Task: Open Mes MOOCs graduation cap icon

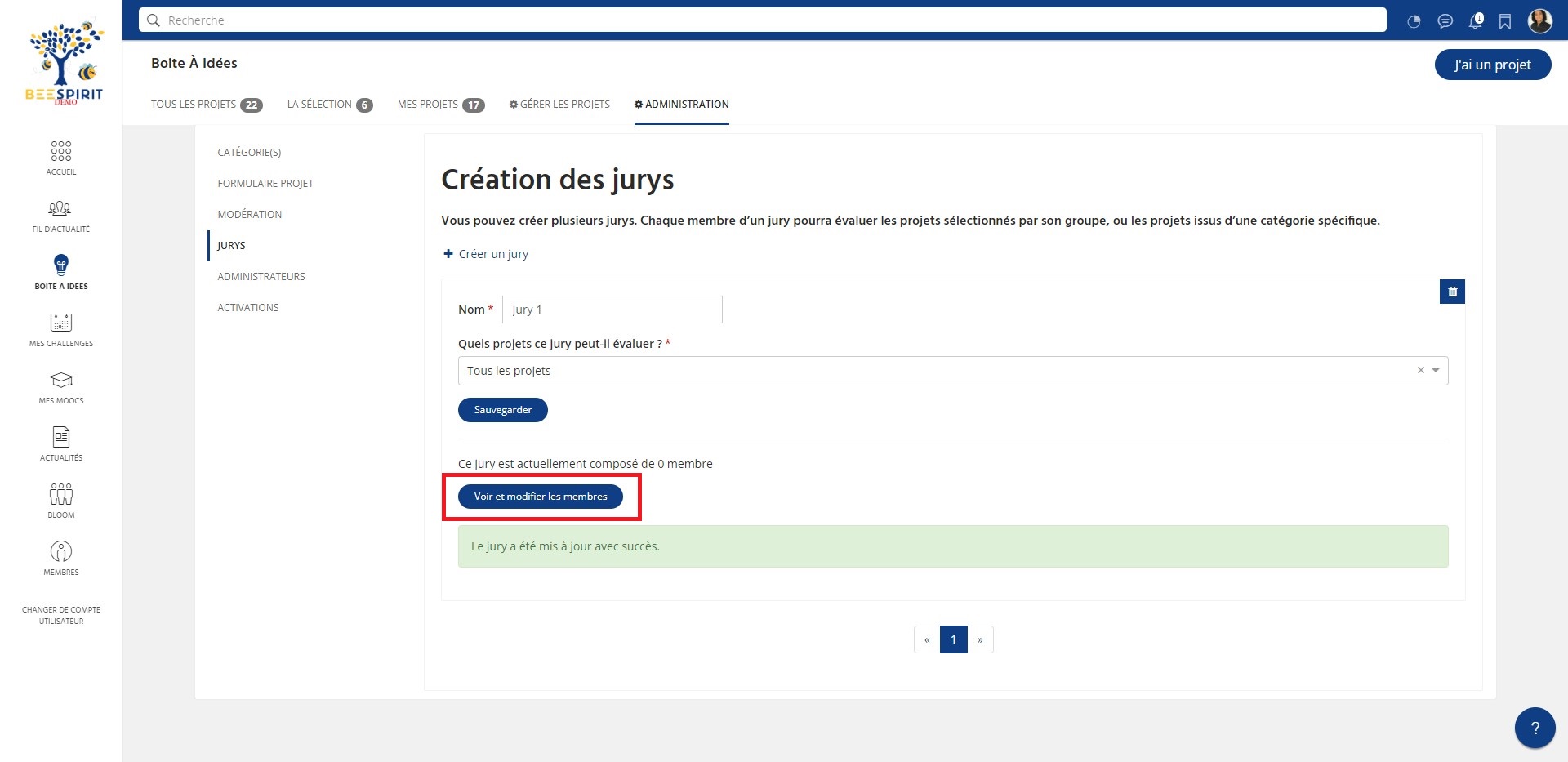Action: [x=61, y=380]
